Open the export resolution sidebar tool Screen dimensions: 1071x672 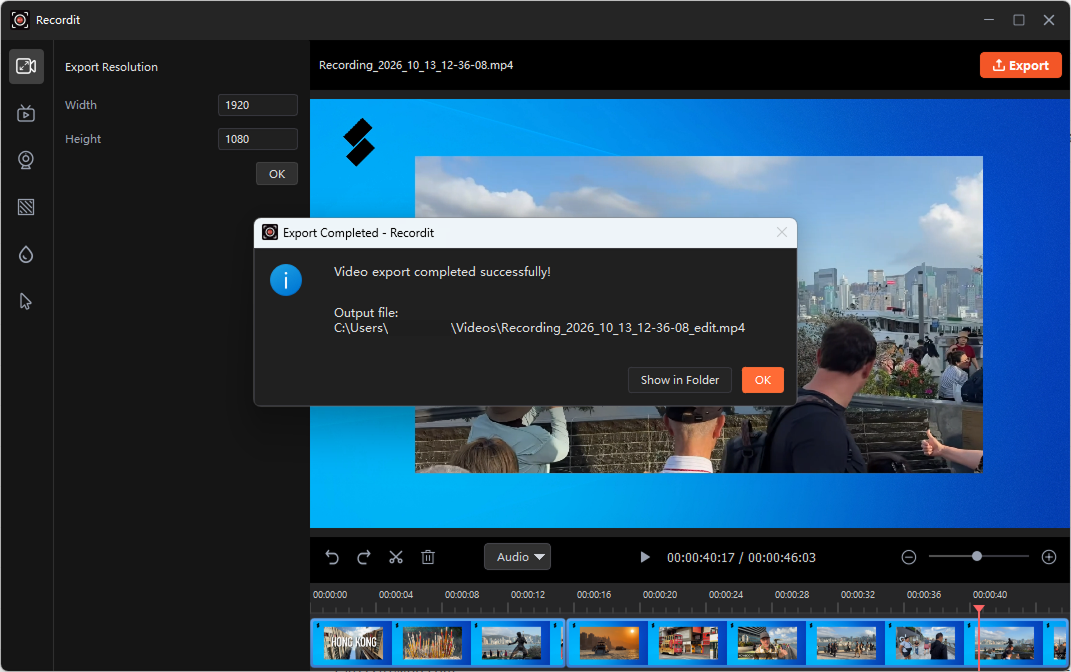pyautogui.click(x=26, y=66)
